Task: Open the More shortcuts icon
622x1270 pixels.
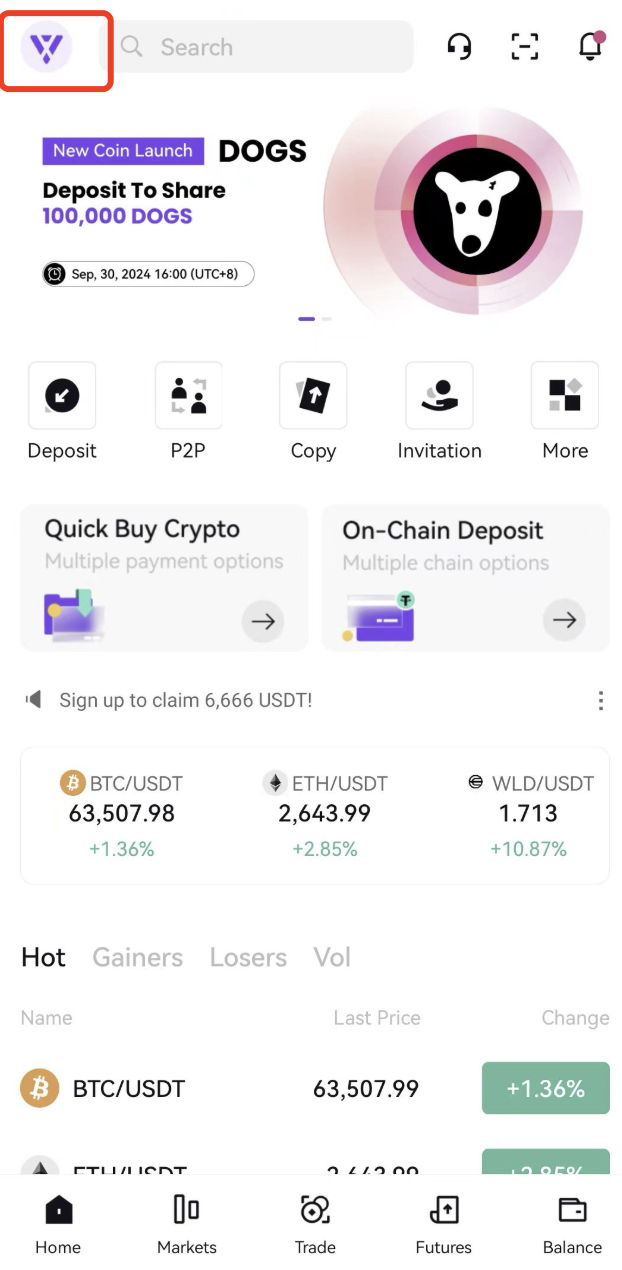Action: pyautogui.click(x=565, y=396)
